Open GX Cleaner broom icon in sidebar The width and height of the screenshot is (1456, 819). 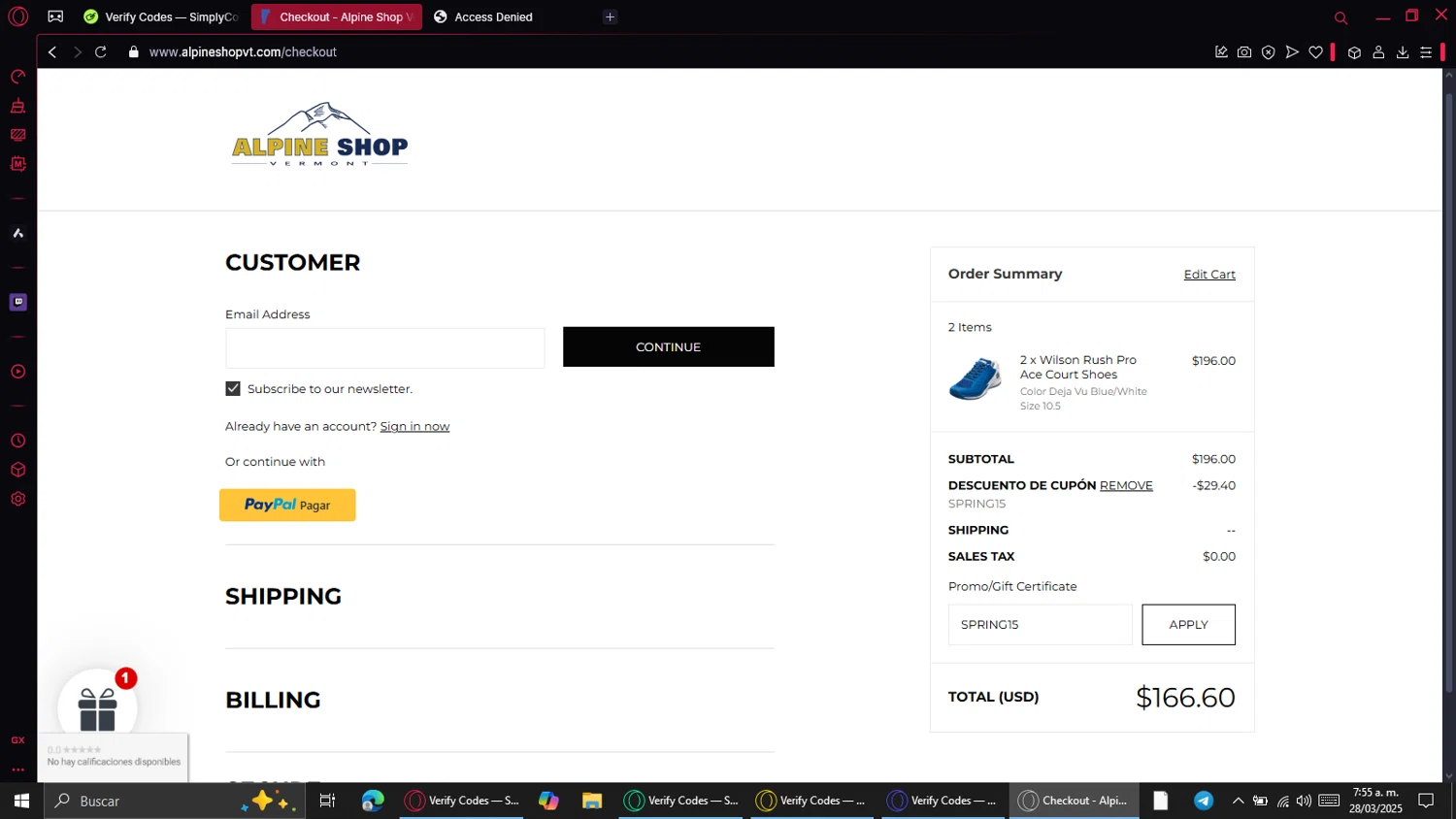coord(17,106)
